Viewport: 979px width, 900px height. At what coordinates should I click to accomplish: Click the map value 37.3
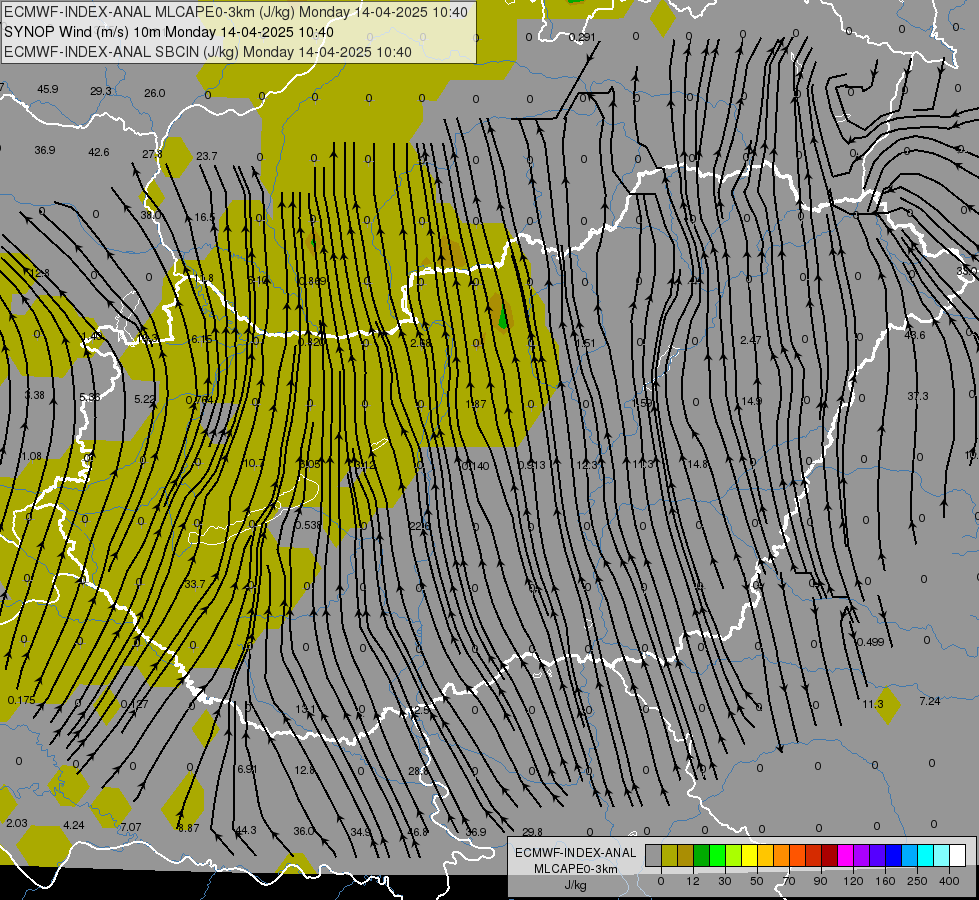point(918,396)
